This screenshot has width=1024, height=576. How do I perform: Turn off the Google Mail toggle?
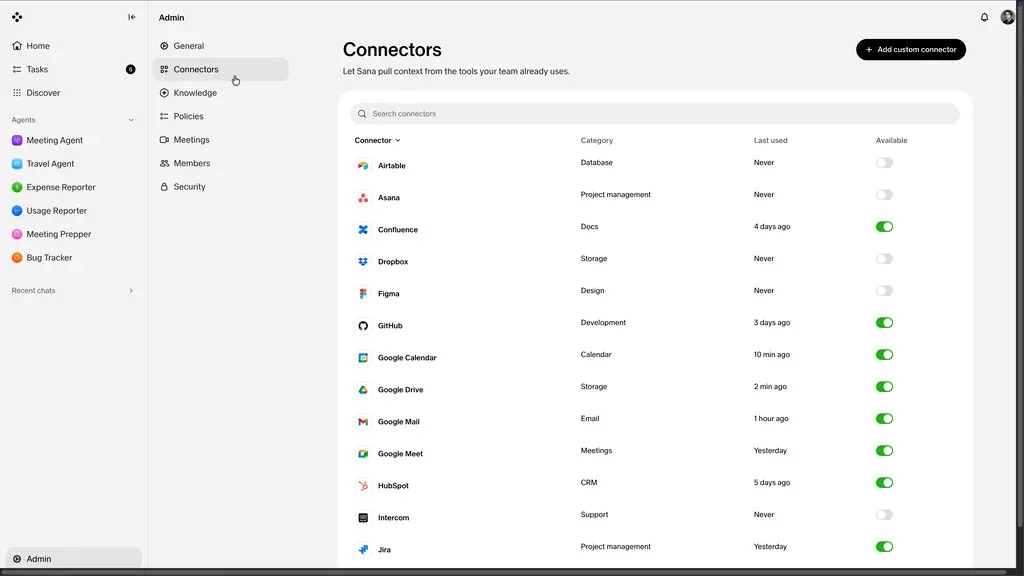click(884, 419)
